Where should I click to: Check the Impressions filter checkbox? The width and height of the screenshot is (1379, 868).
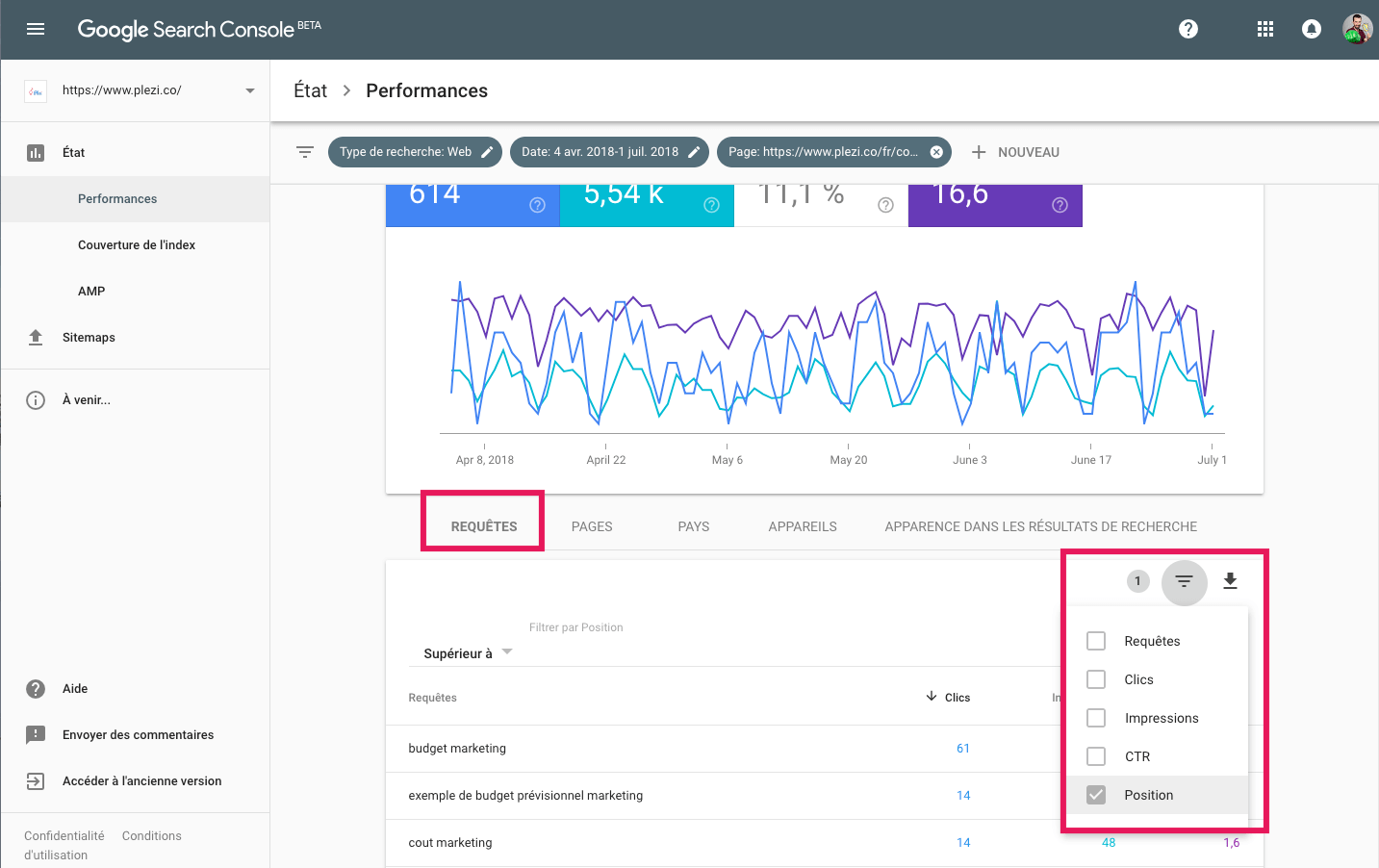(x=1096, y=718)
